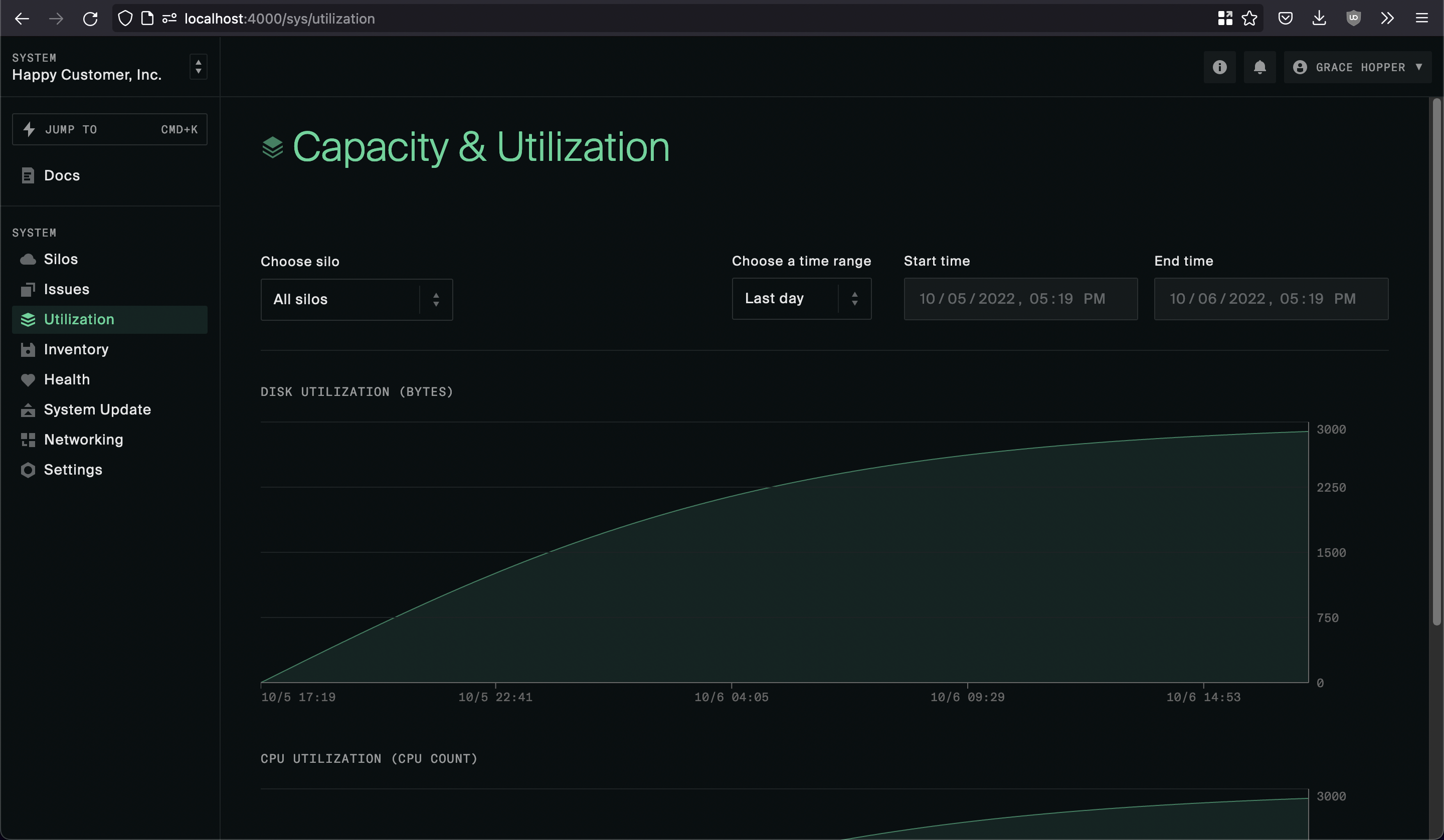This screenshot has height=840, width=1444.
Task: Open the notifications bell
Action: tap(1259, 68)
